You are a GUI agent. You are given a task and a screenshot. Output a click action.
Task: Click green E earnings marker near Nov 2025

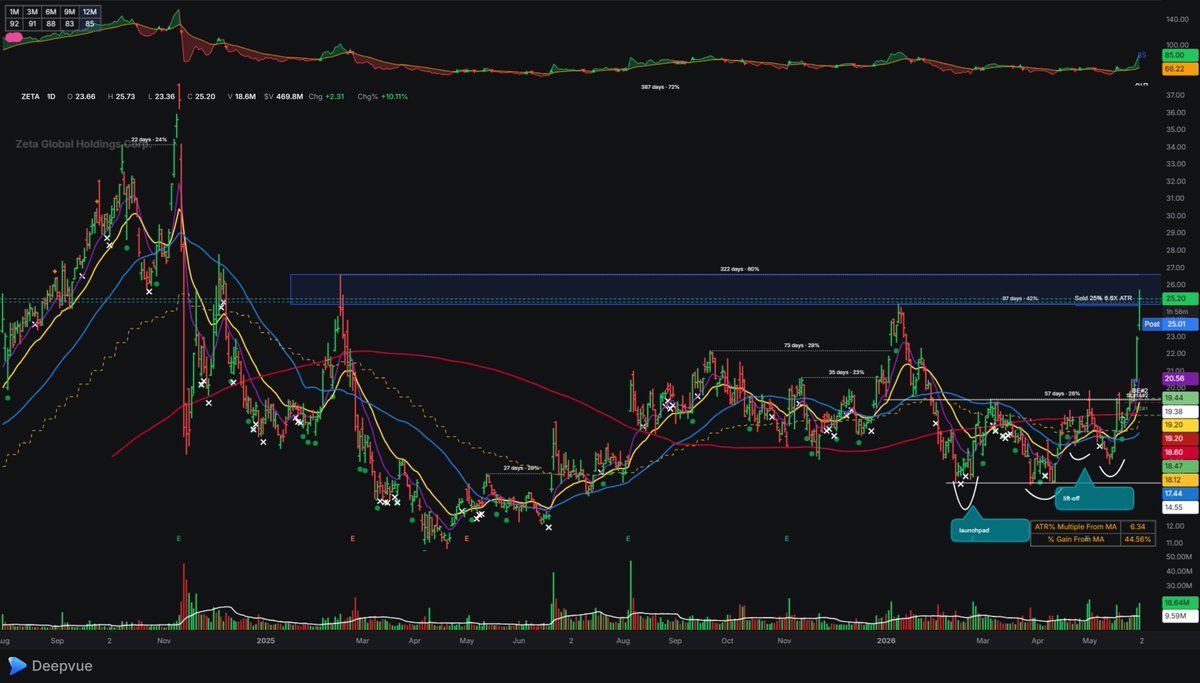[x=787, y=539]
